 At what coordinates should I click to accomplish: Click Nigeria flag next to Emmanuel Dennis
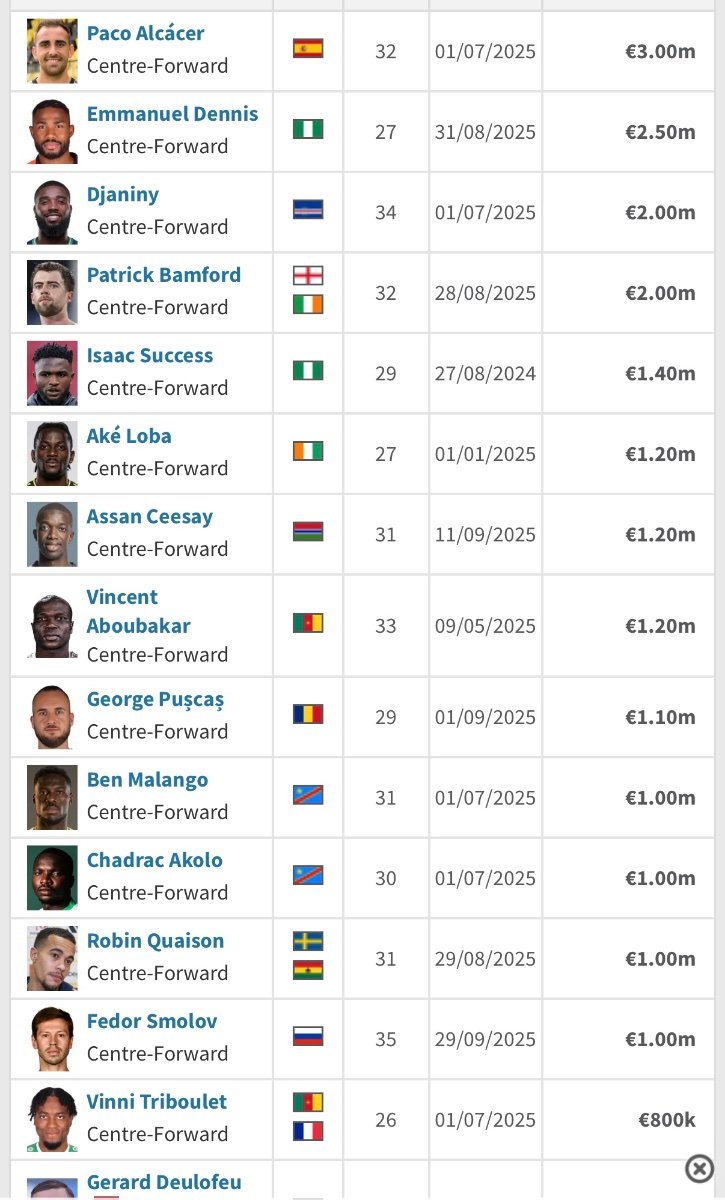[308, 129]
